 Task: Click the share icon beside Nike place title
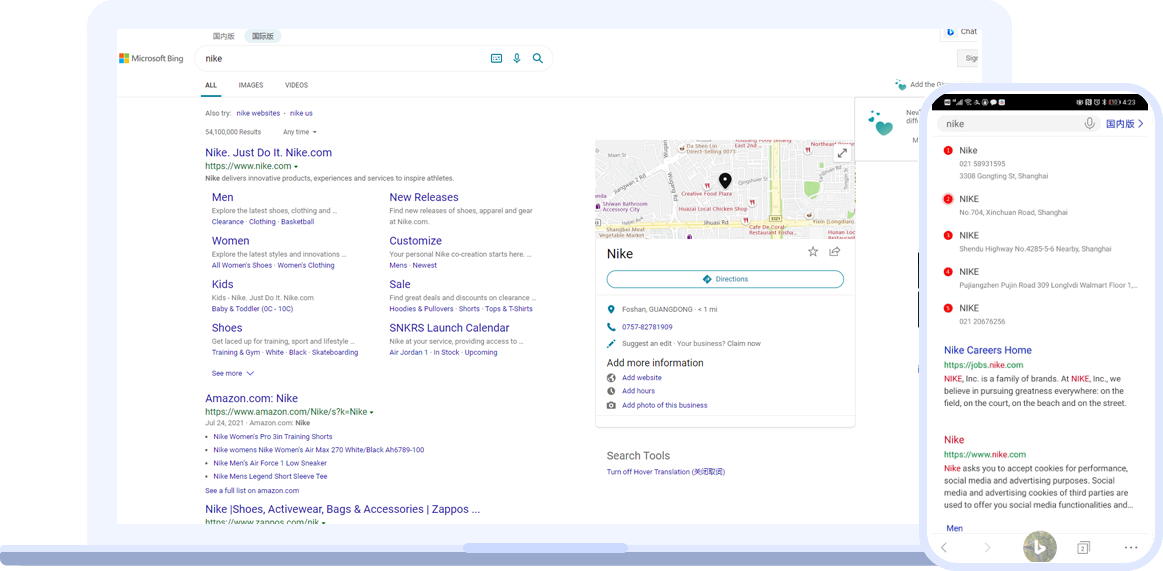[x=835, y=252]
